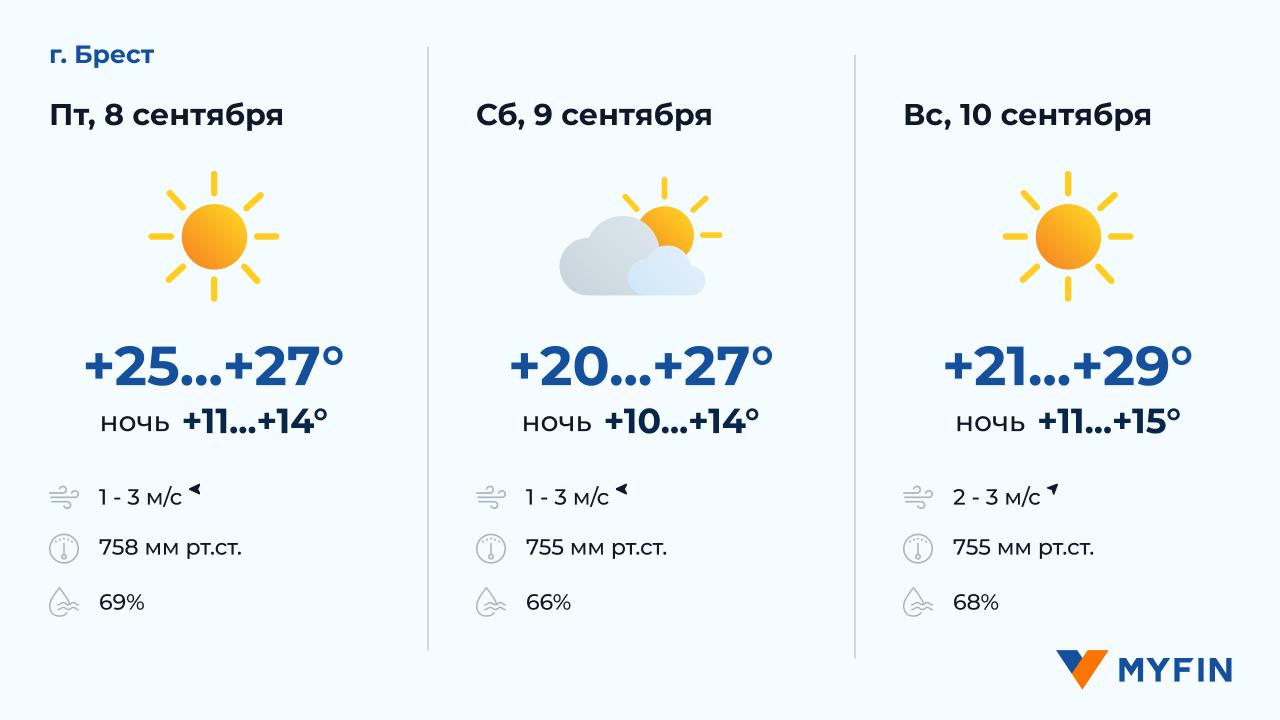Click the pressure gauge icon for Sunday
Screen dimensions: 1280x720
coord(917,549)
